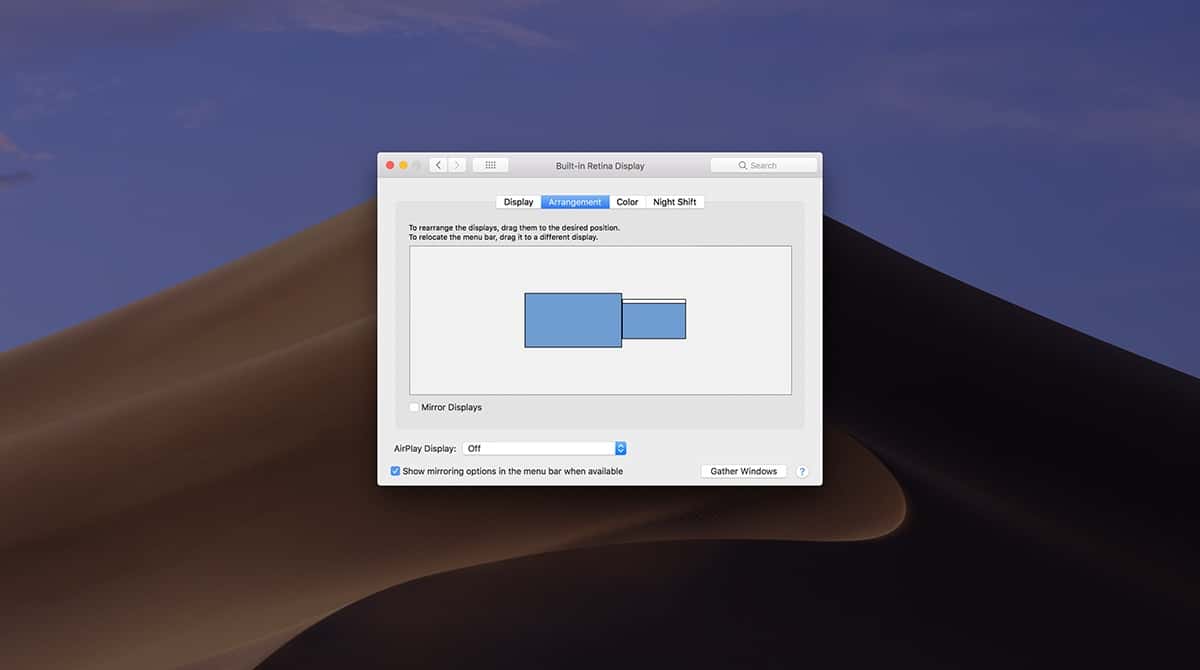
Task: Open the AirPlay Display dropdown
Action: (x=540, y=448)
